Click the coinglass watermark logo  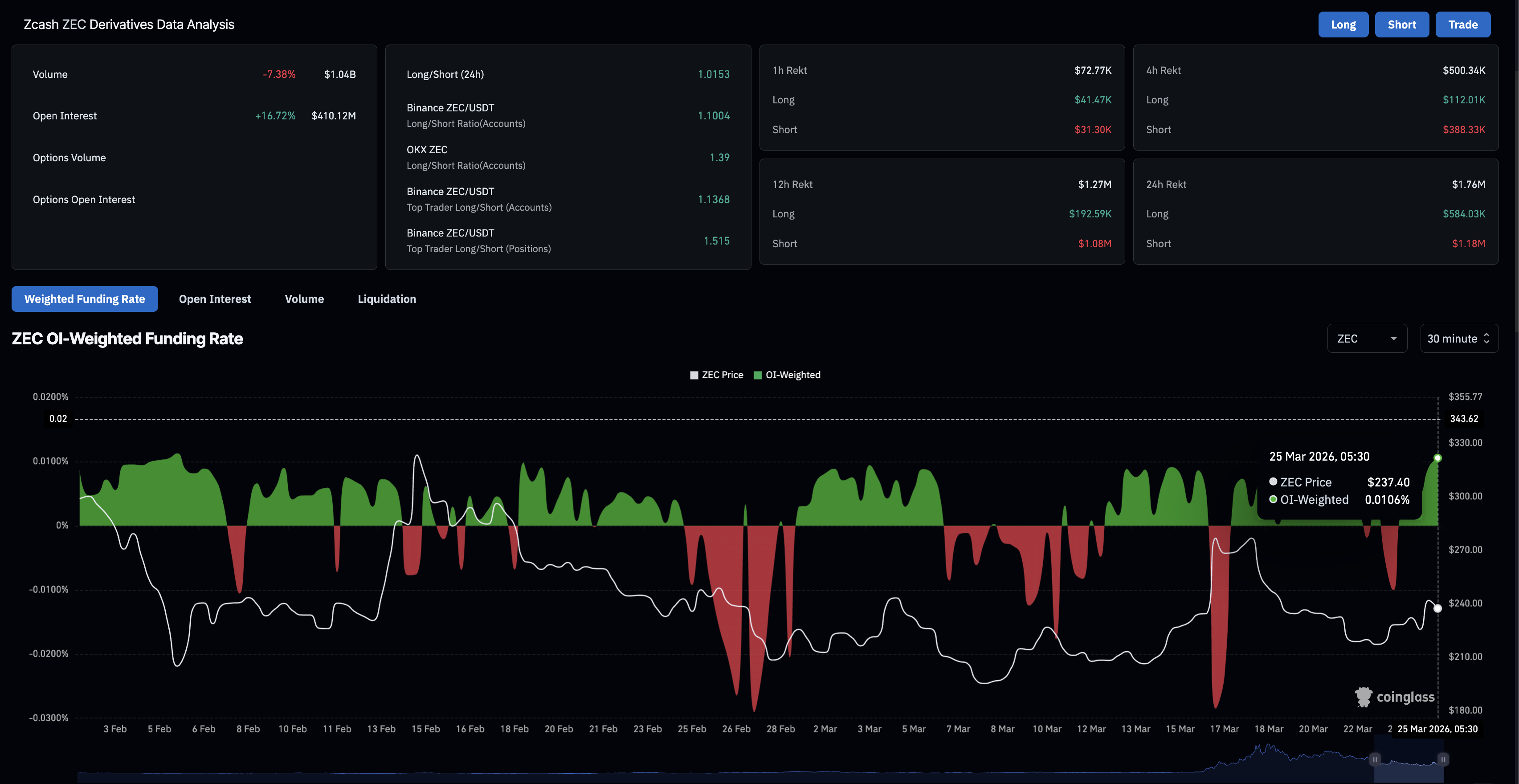click(x=1395, y=697)
